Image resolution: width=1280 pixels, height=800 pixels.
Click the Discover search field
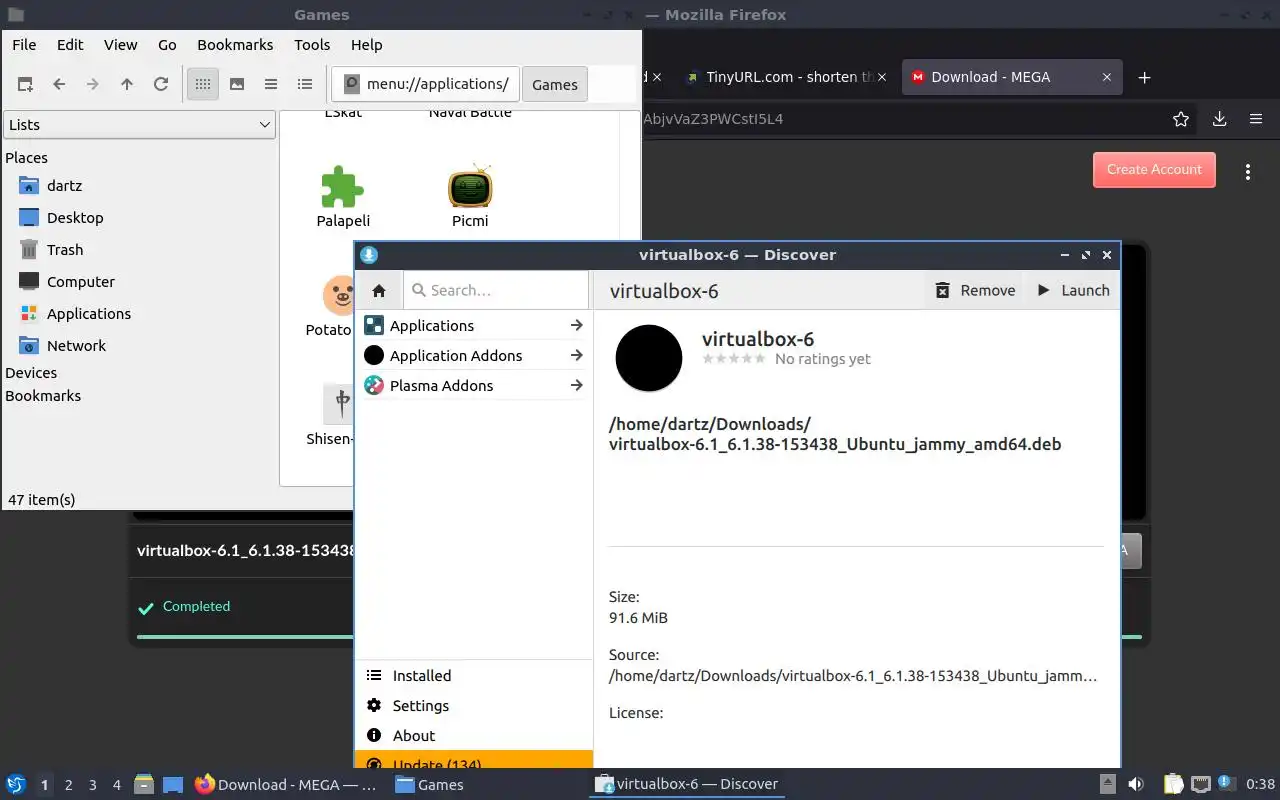496,290
